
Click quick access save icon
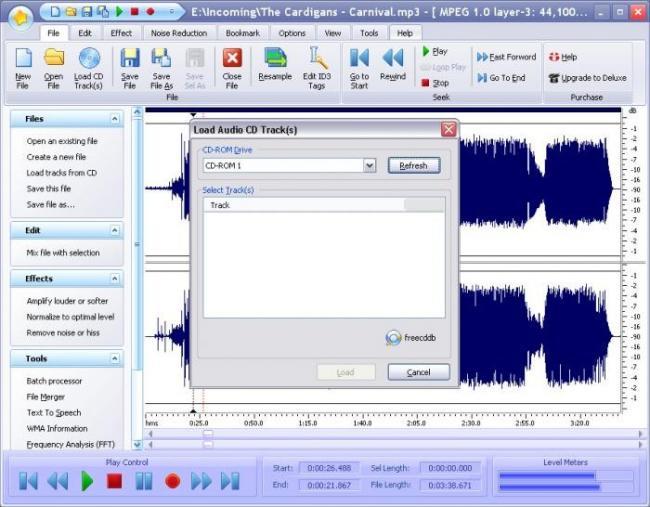point(87,12)
